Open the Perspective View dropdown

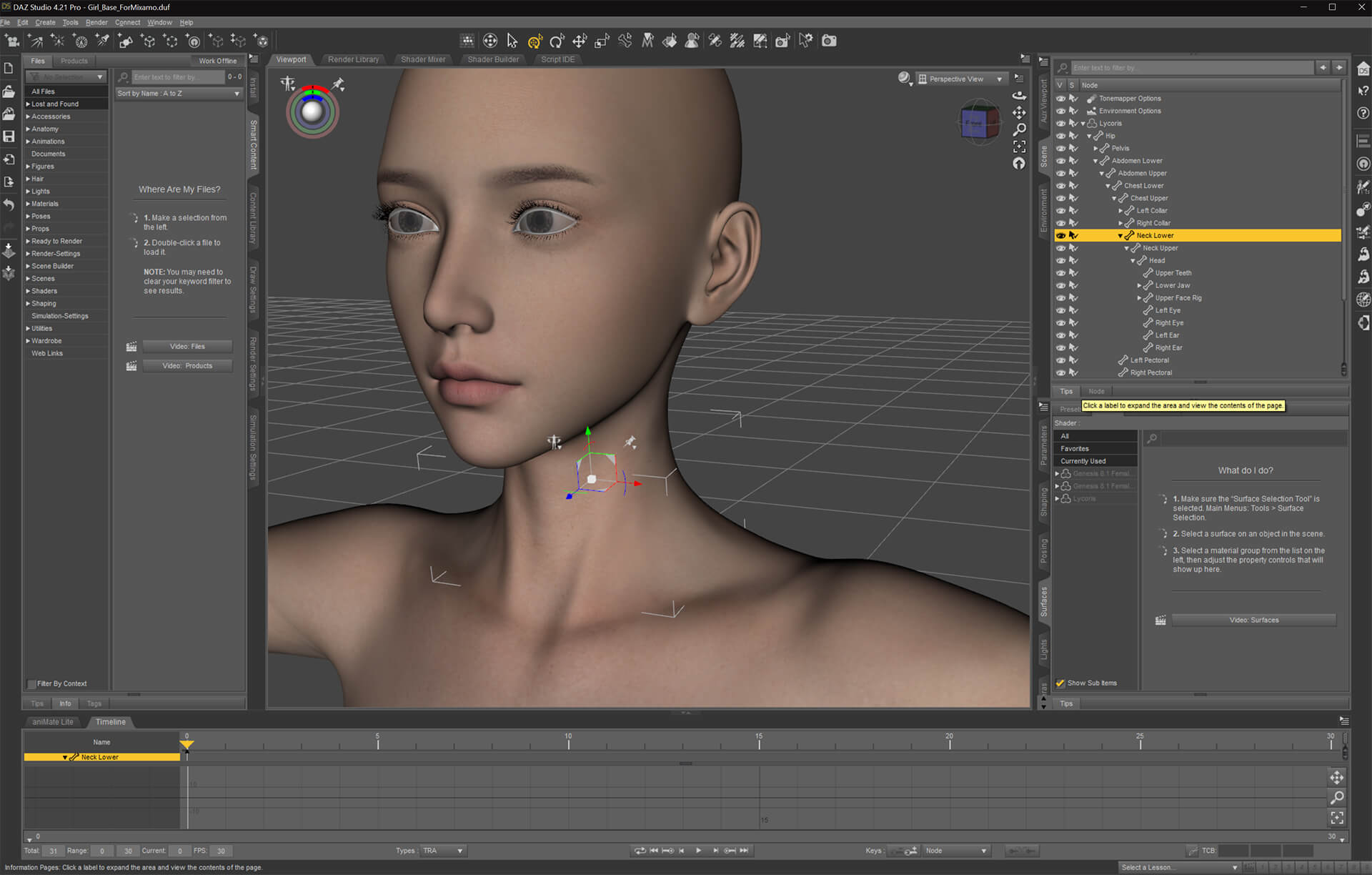962,79
